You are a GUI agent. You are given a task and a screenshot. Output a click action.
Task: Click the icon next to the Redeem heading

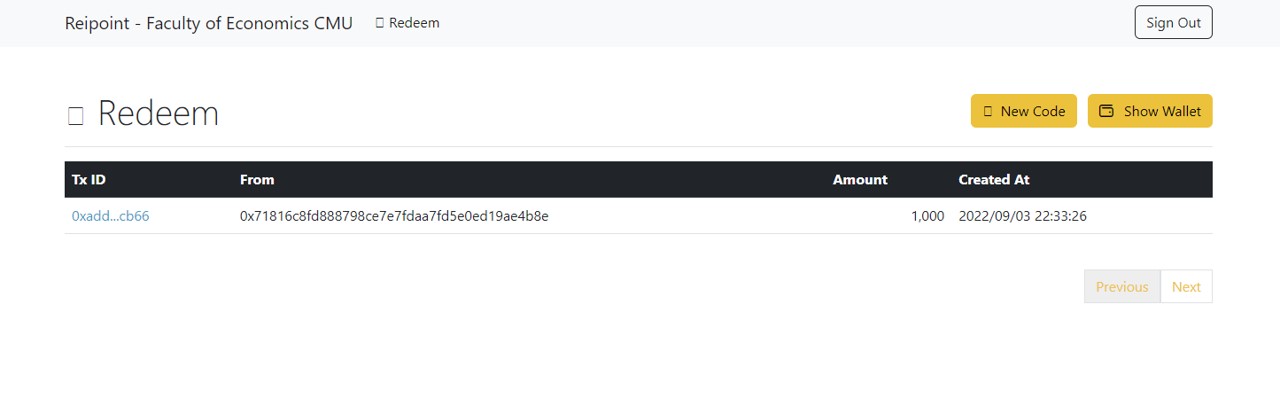(75, 115)
